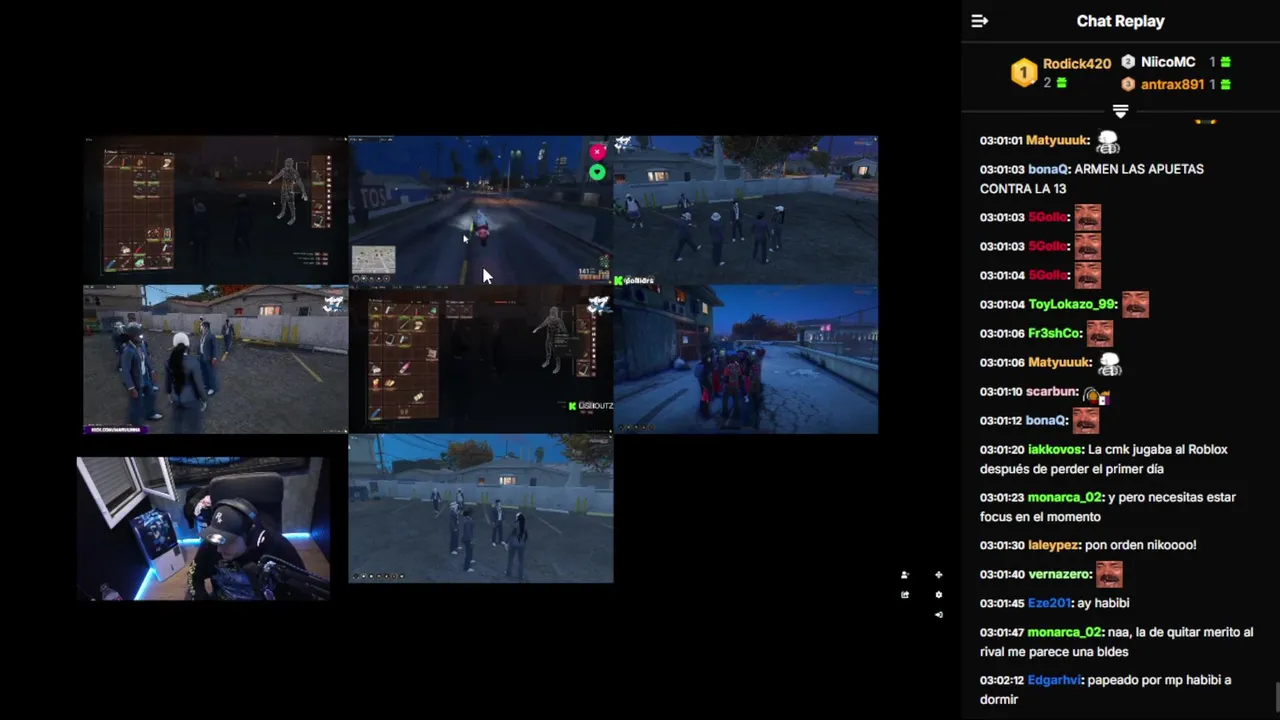Open user bonaQ on the APUETAS message
The width and height of the screenshot is (1280, 720).
tap(1049, 170)
